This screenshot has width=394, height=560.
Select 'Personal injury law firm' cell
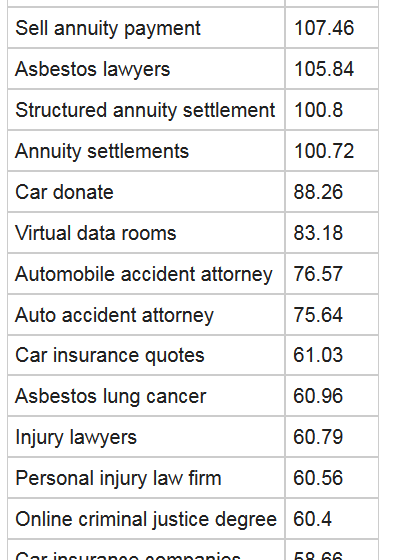click(146, 478)
